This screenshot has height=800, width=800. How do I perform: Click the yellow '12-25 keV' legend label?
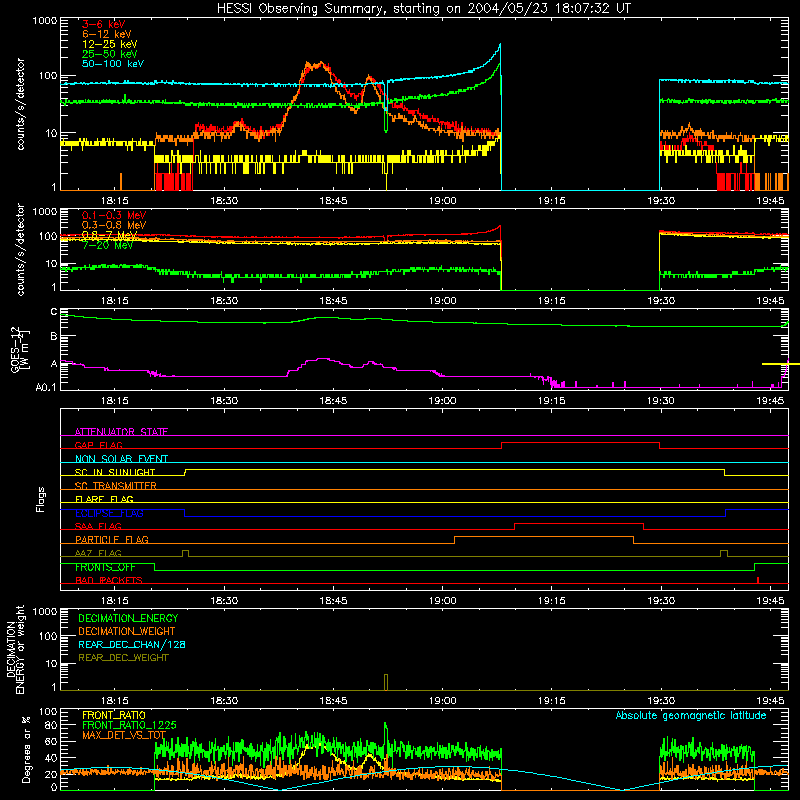pos(110,44)
